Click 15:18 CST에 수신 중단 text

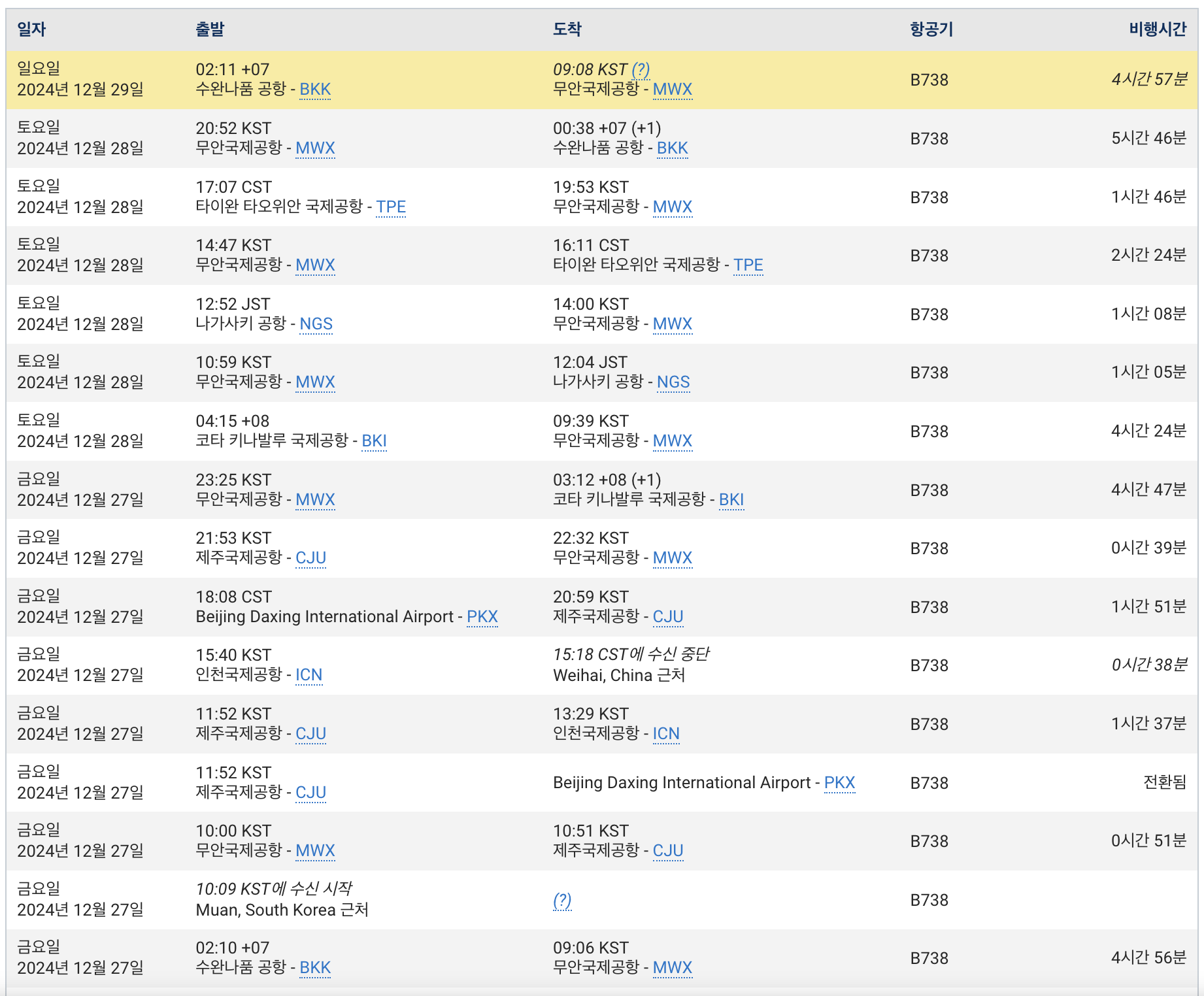[x=631, y=655]
